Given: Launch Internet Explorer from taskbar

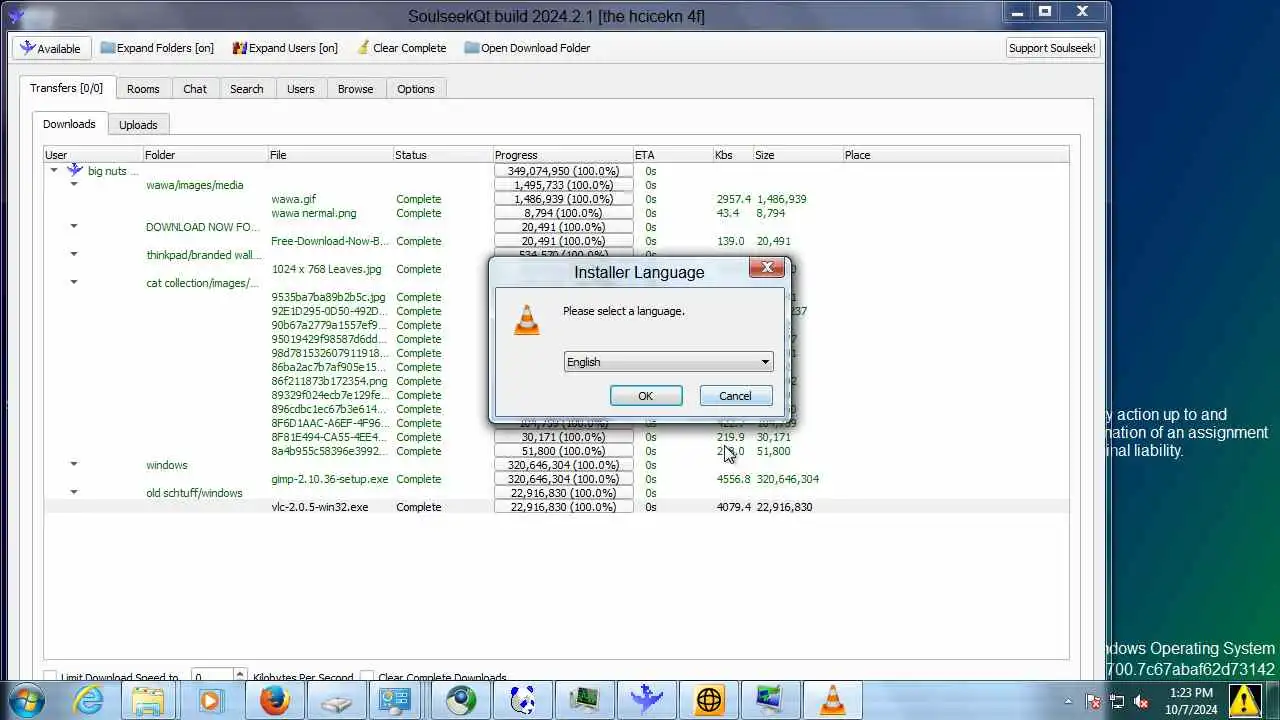Looking at the screenshot, I should 88,700.
